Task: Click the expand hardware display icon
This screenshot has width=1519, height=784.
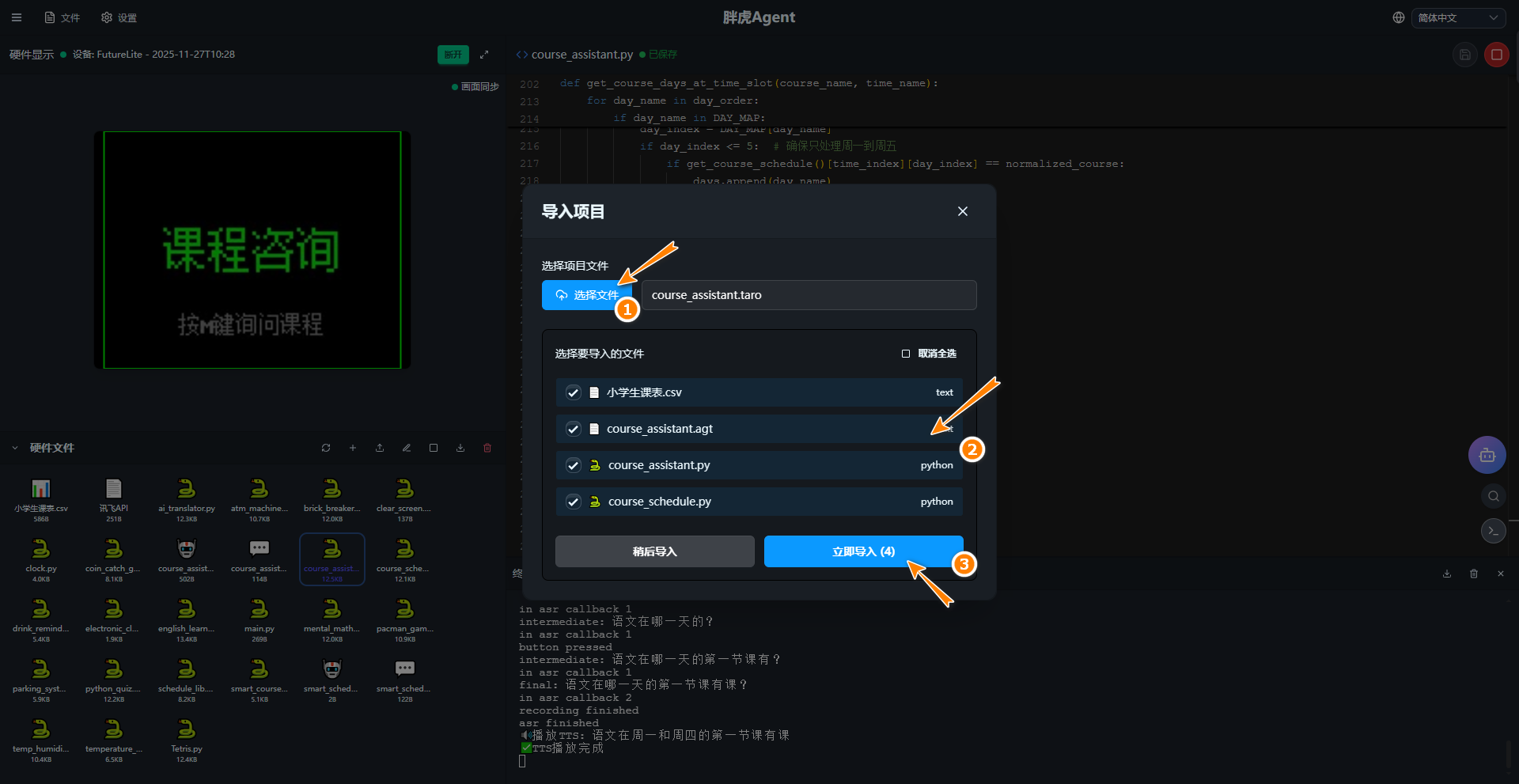Action: (484, 55)
